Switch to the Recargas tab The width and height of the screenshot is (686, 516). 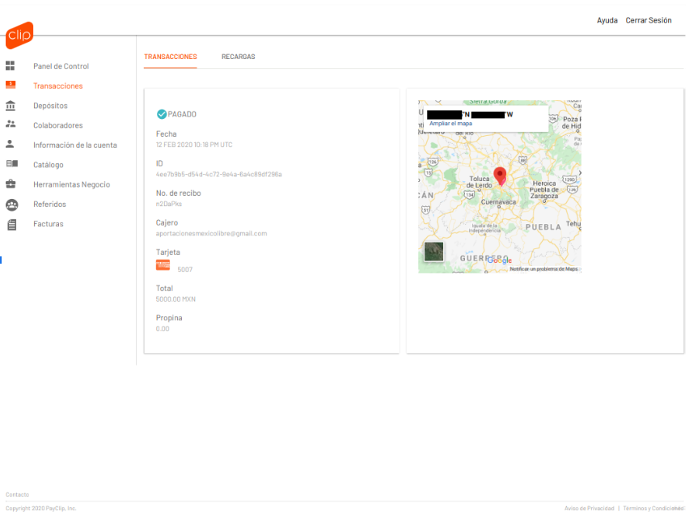(238, 57)
